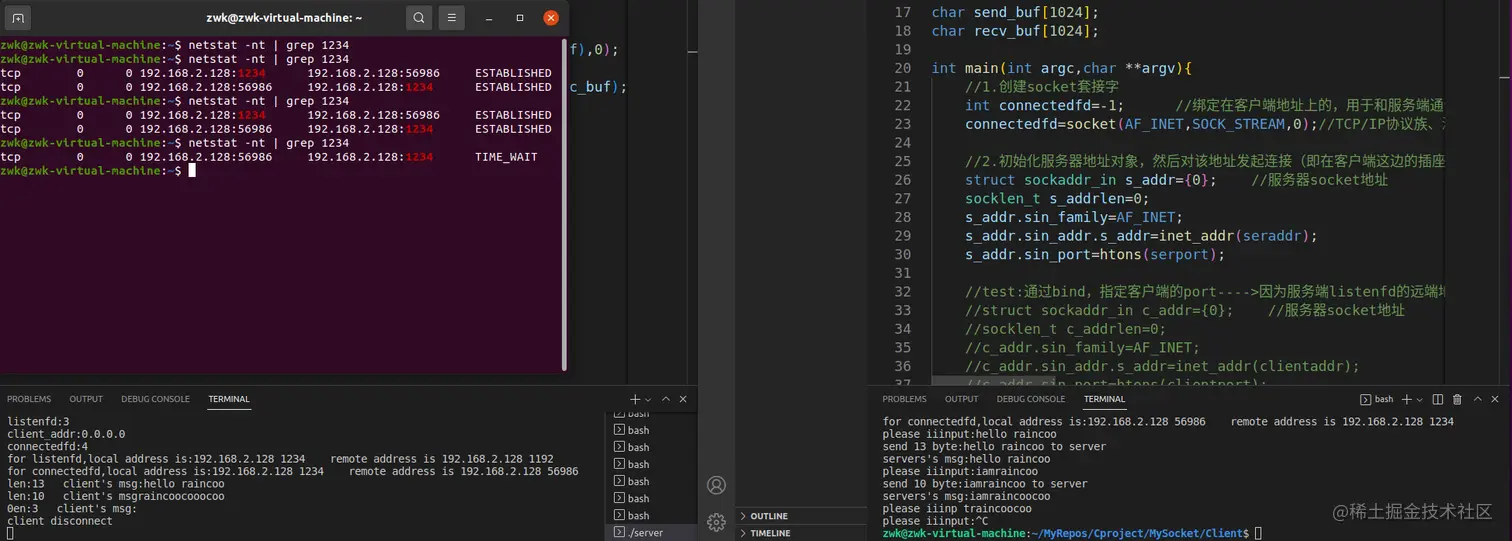Open DEBUG CONSOLE tab in client panel
1512x541 pixels.
click(1031, 399)
